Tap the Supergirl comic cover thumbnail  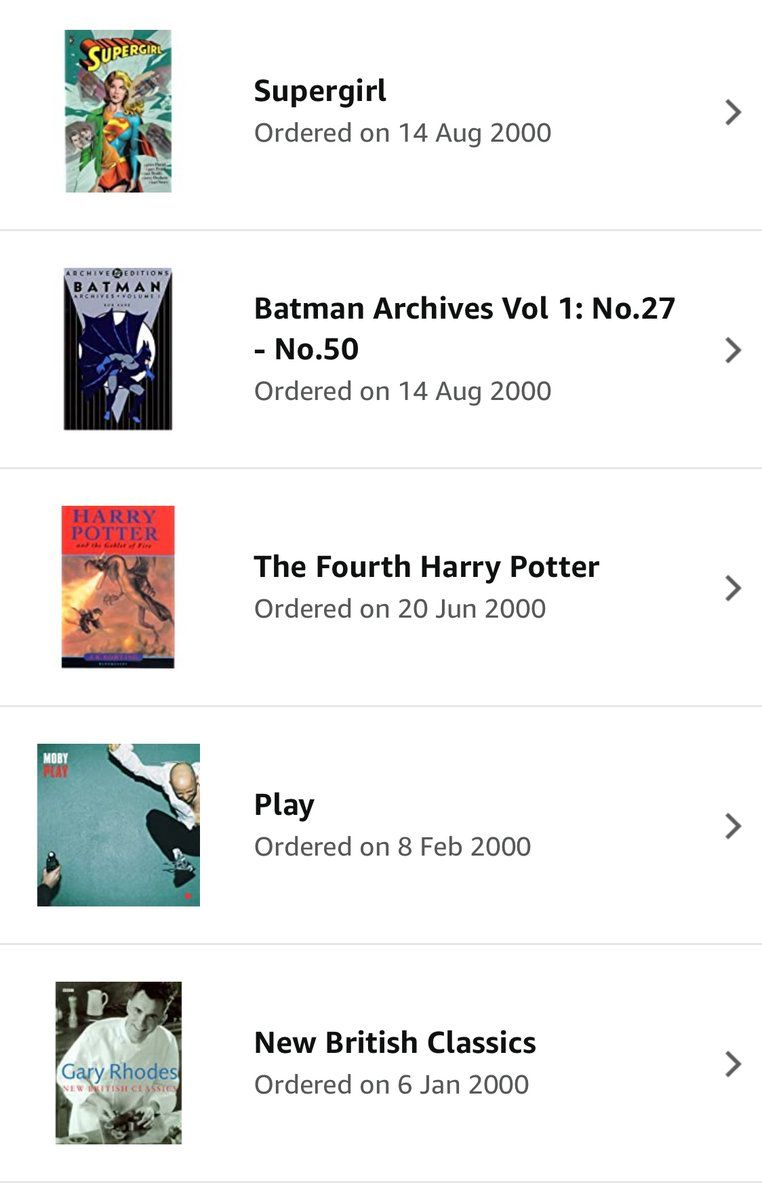pyautogui.click(x=118, y=111)
